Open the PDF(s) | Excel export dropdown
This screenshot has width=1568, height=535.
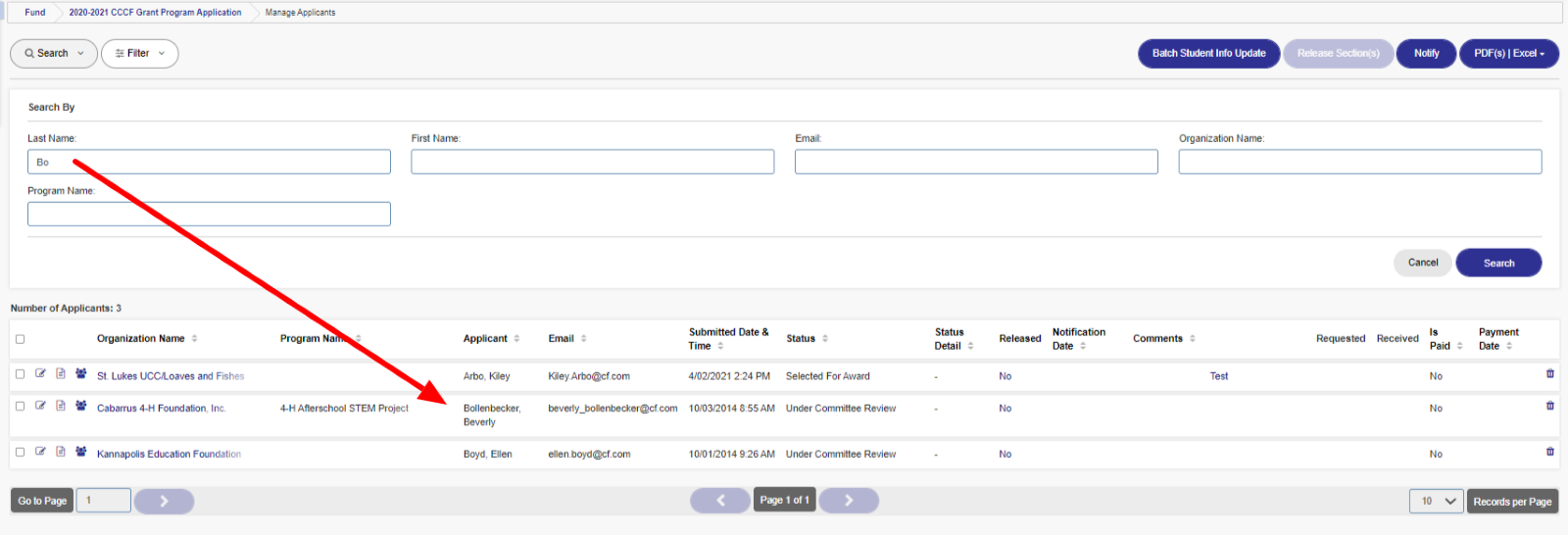[1508, 54]
